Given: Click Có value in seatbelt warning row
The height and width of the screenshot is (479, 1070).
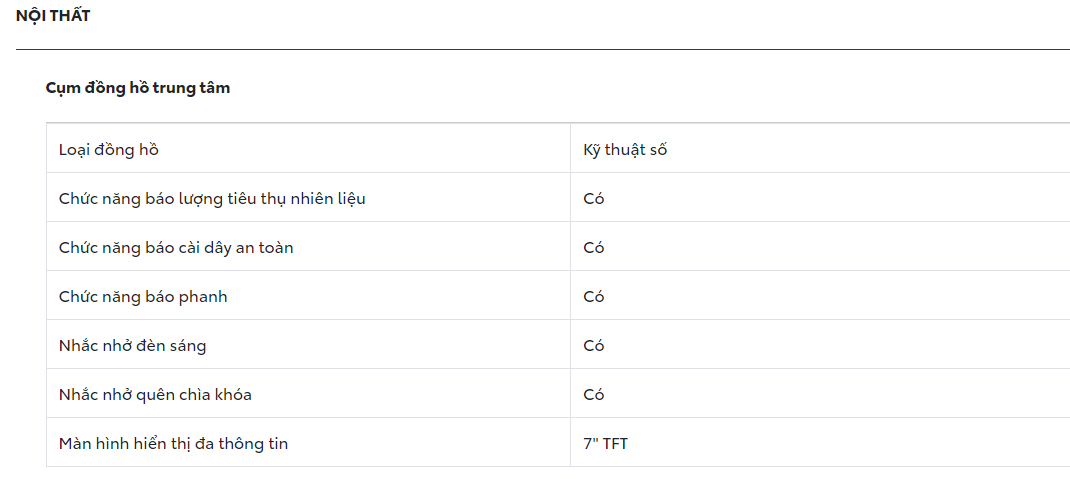Looking at the screenshot, I should 594,248.
